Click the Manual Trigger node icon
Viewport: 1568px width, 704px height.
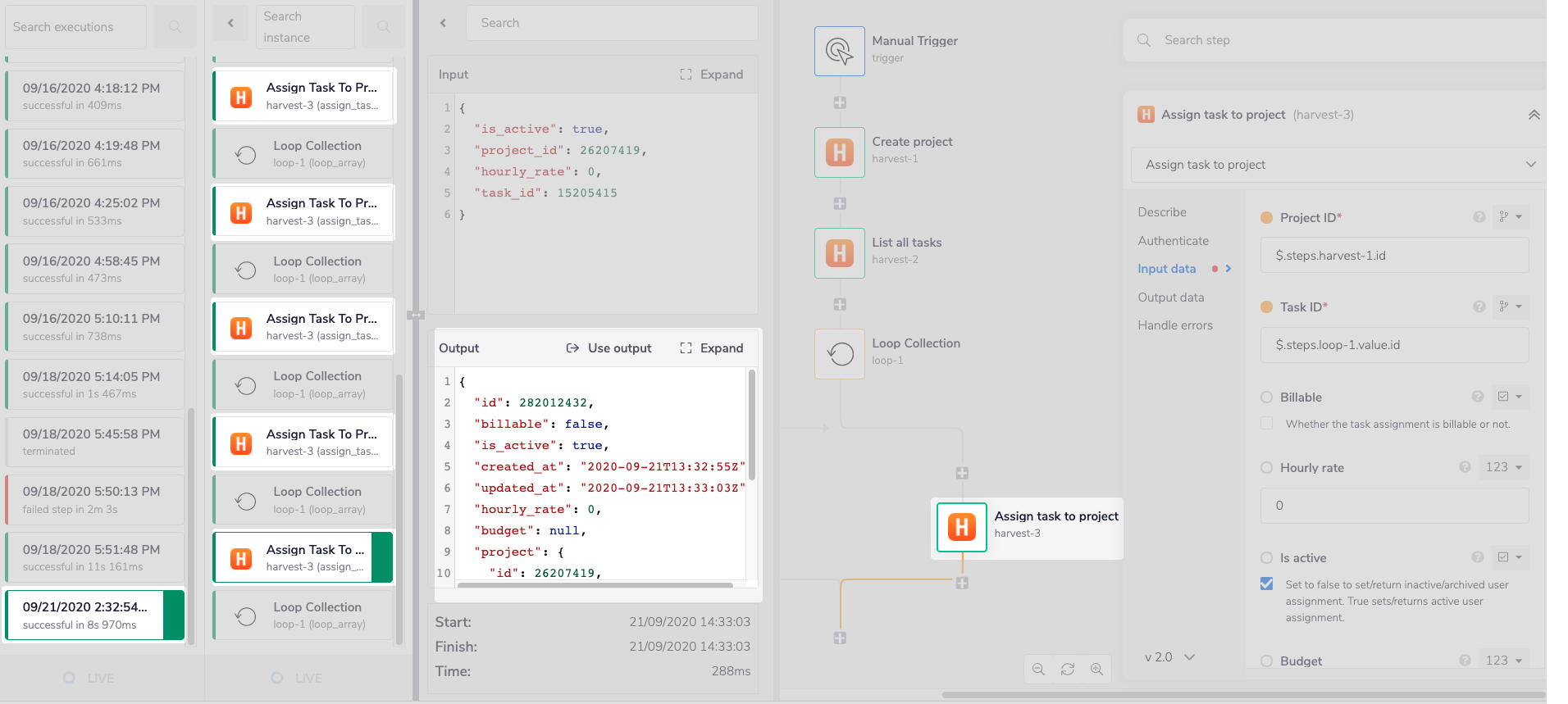pos(839,51)
